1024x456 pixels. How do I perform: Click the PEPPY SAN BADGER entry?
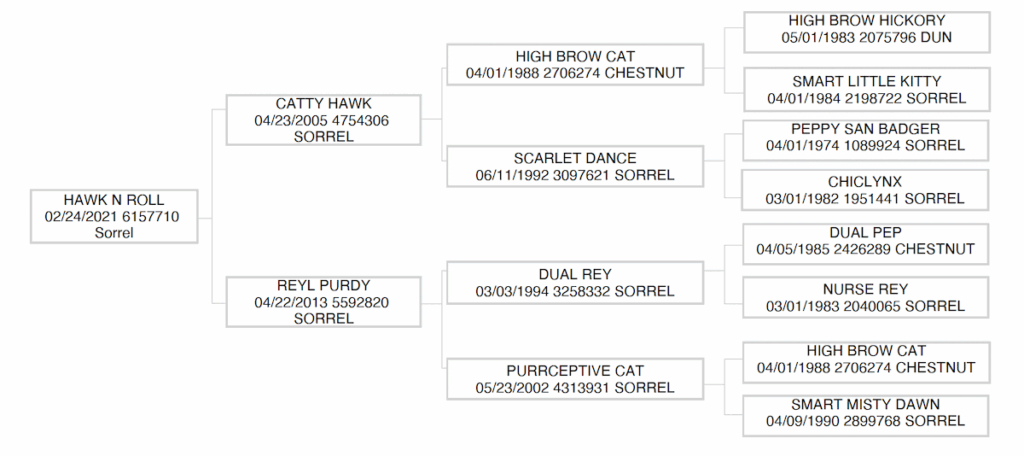(866, 129)
